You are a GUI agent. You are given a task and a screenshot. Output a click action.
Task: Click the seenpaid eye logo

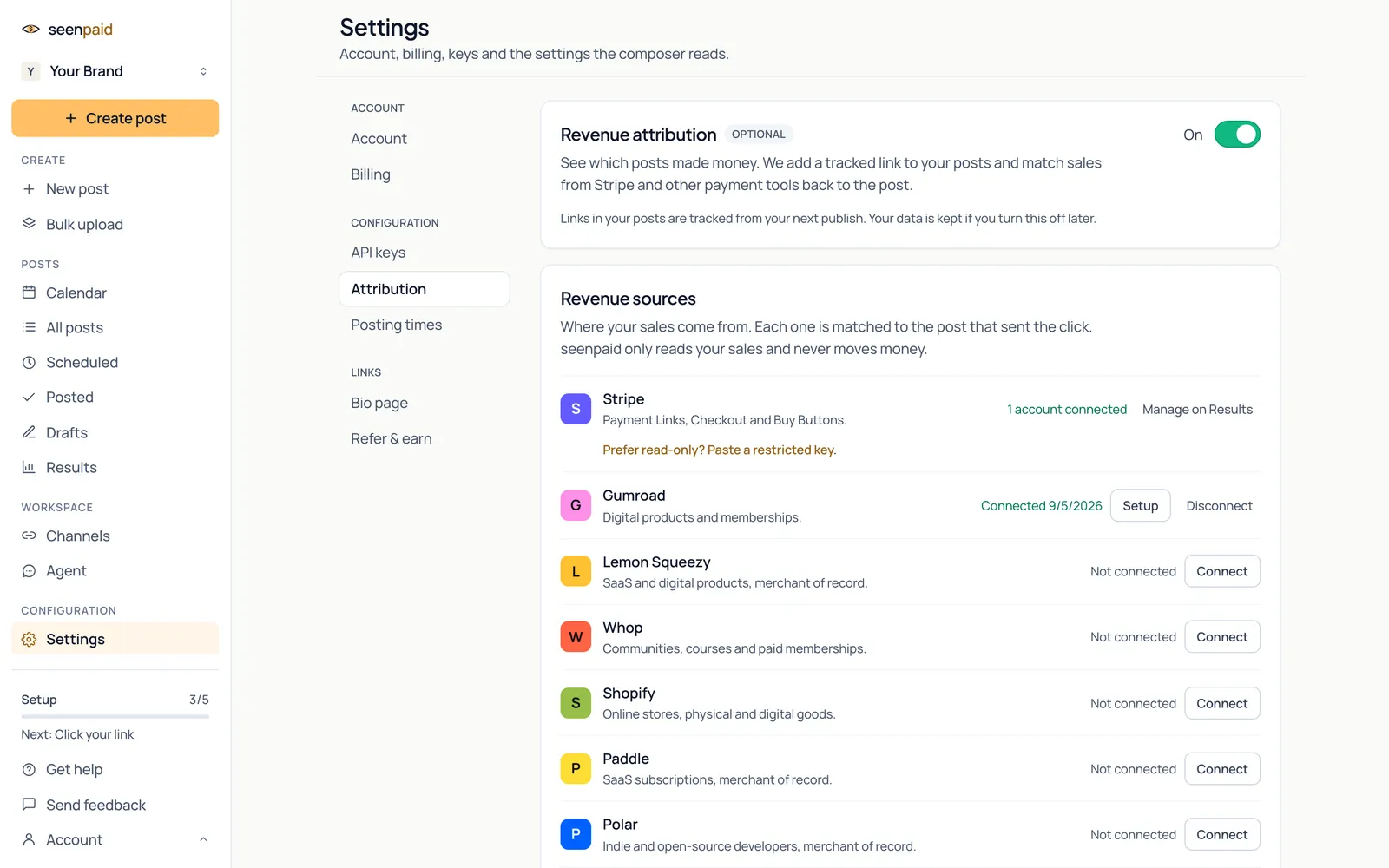(30, 29)
